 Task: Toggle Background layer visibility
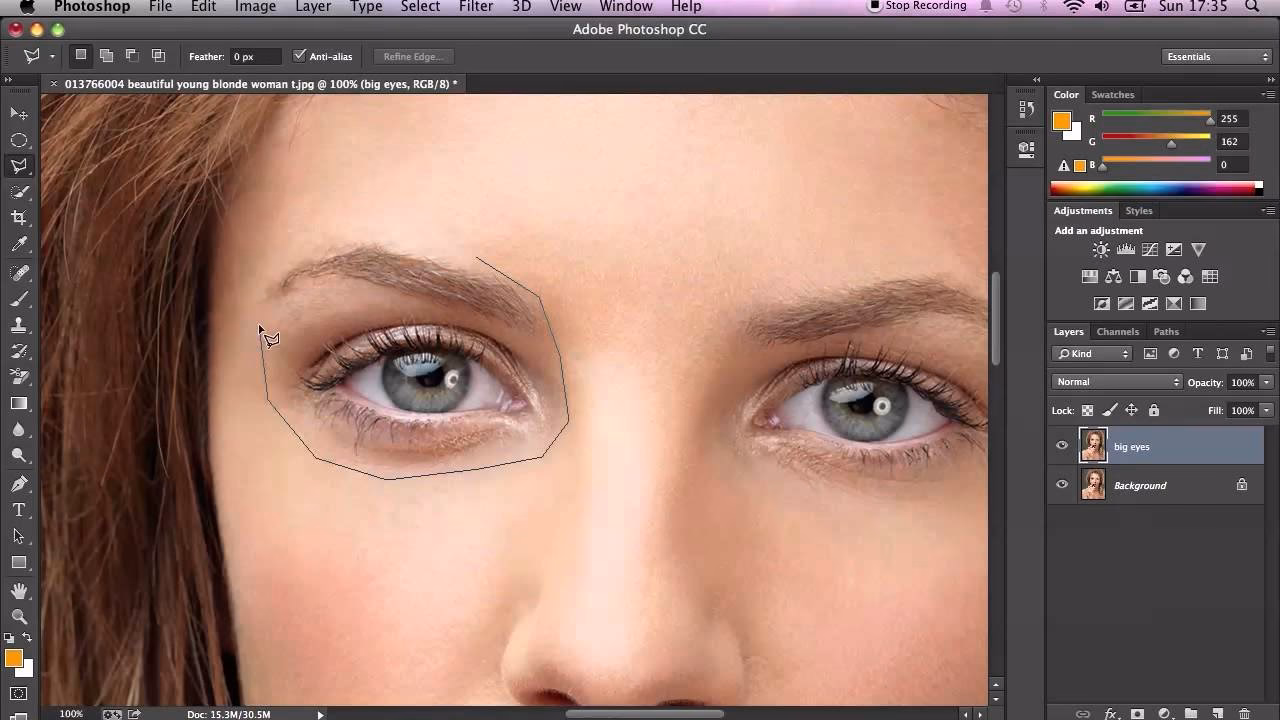(1062, 484)
